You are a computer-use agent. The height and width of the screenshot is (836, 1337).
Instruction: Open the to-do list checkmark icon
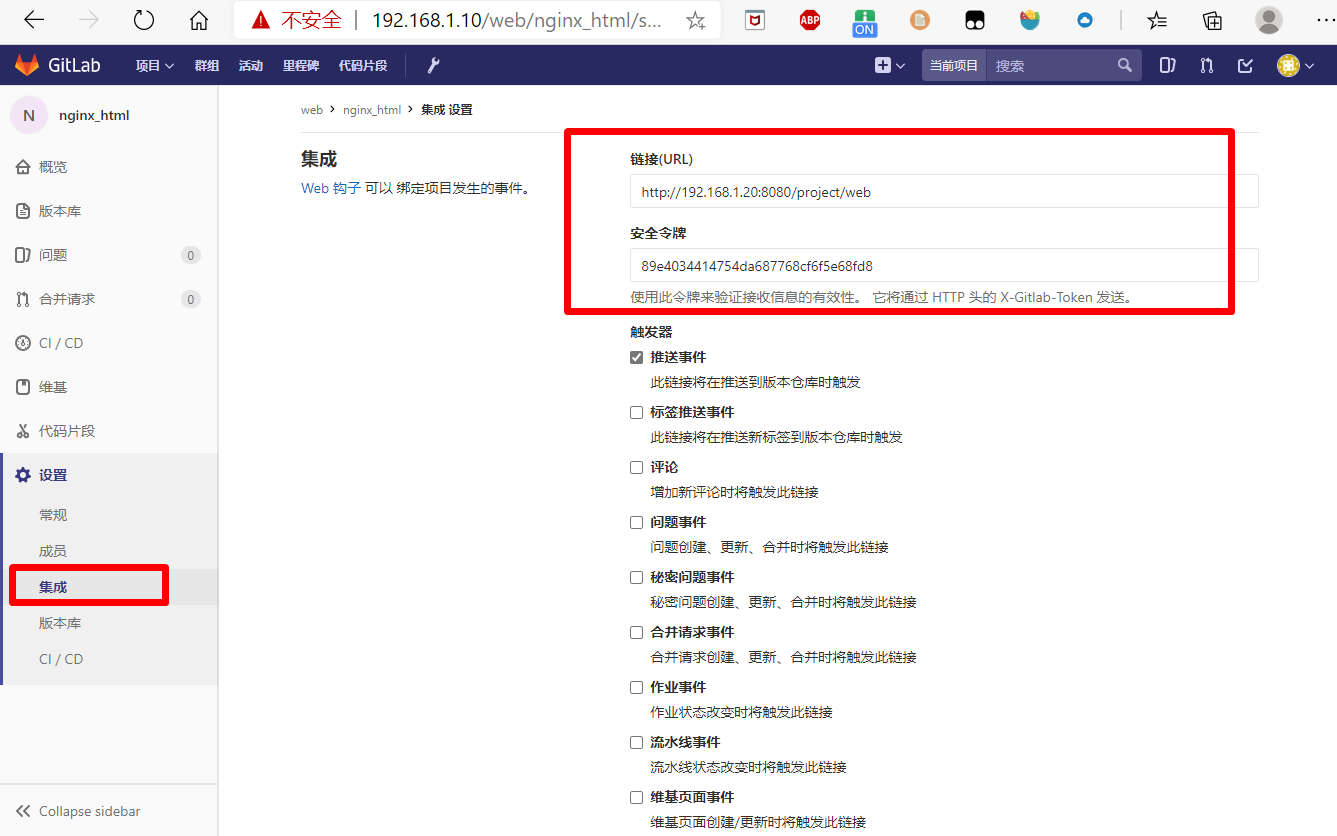pos(1244,65)
